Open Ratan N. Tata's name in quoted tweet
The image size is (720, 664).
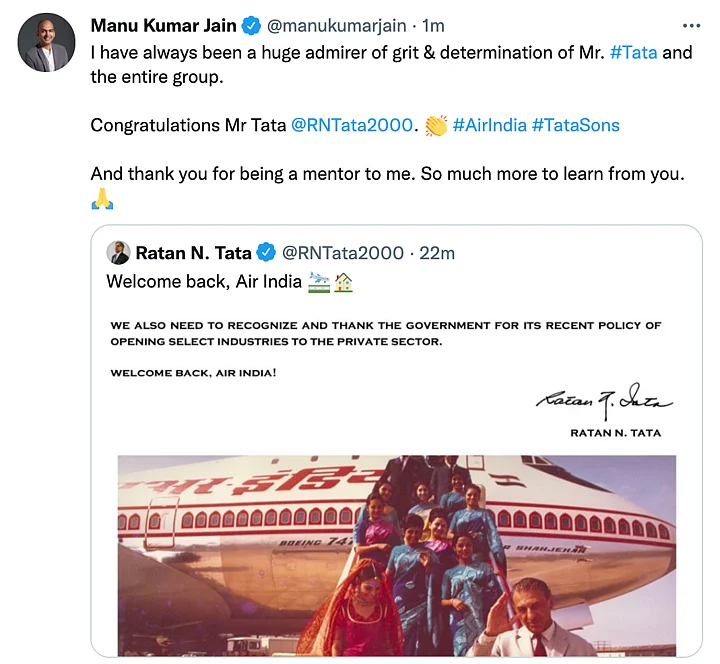pos(194,253)
